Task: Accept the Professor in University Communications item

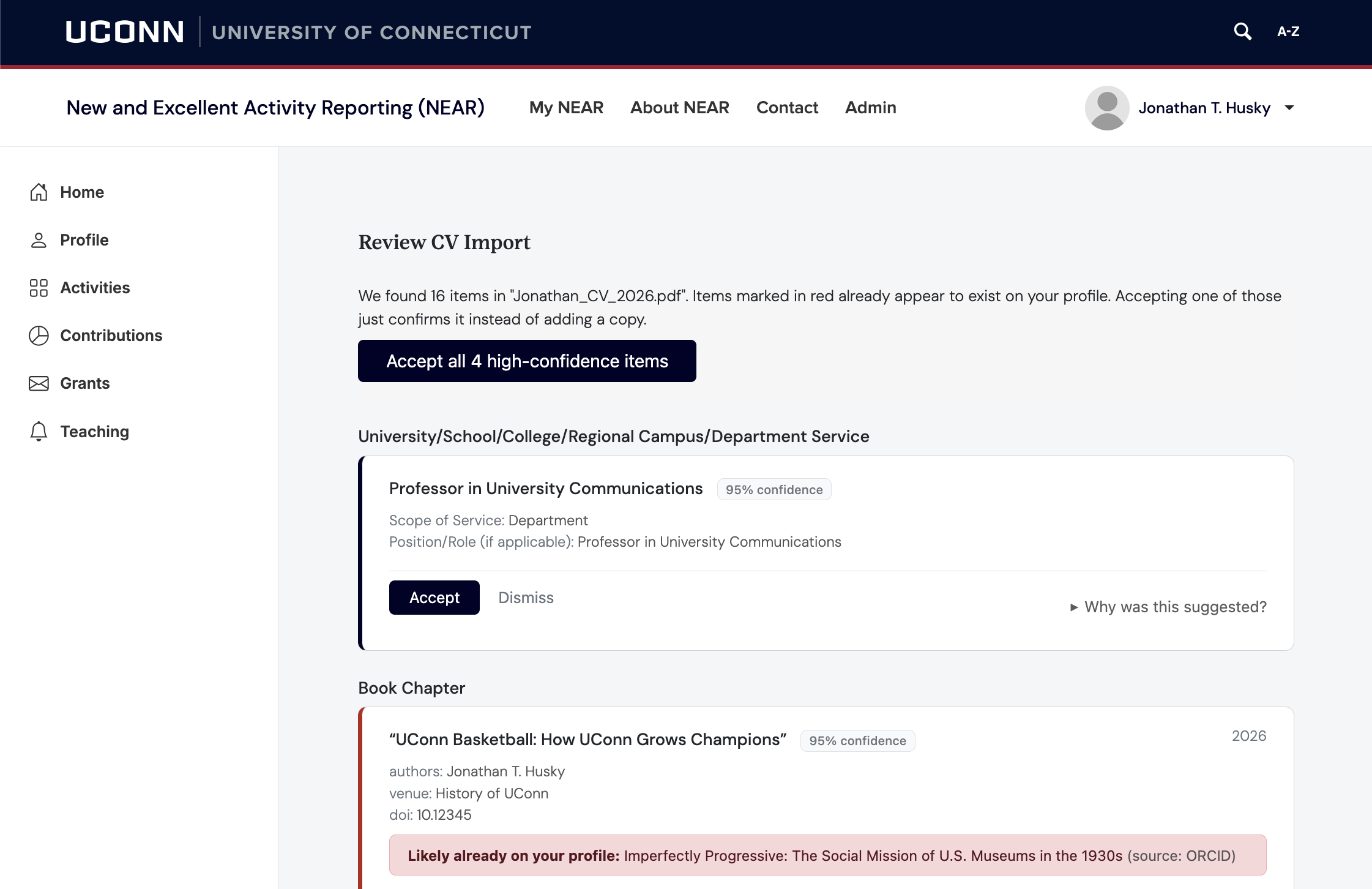Action: (x=434, y=598)
